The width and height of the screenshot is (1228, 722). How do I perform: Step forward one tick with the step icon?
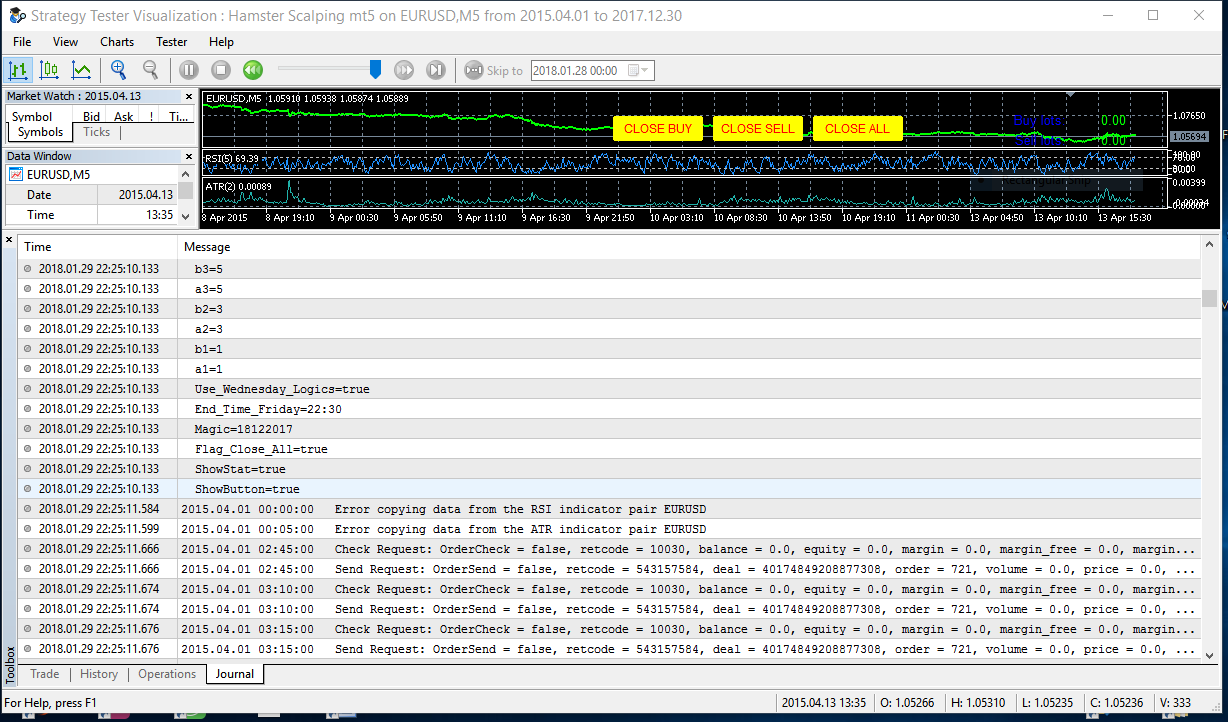point(436,70)
